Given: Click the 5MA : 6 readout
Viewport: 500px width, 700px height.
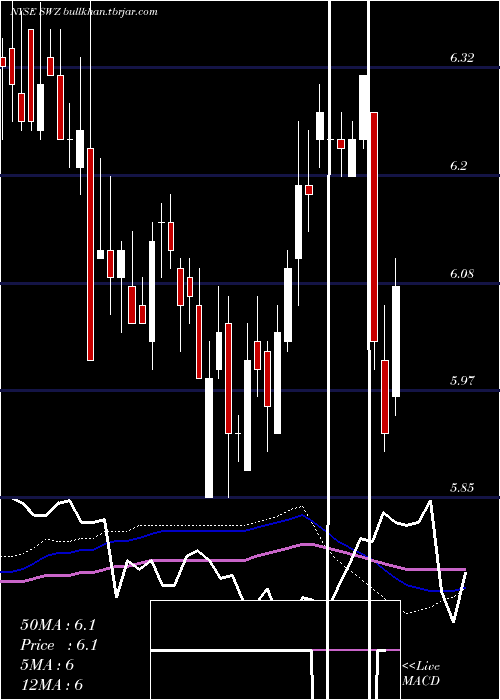Looking at the screenshot, I should click(x=47, y=665).
